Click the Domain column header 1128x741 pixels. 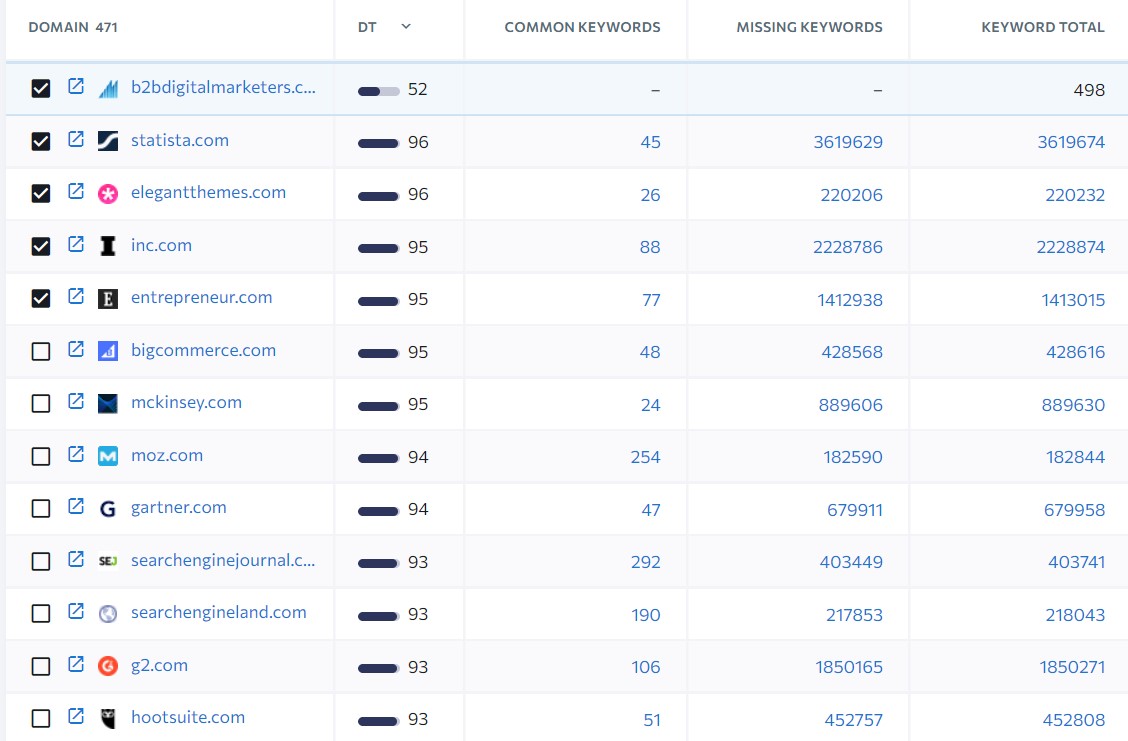[x=73, y=27]
